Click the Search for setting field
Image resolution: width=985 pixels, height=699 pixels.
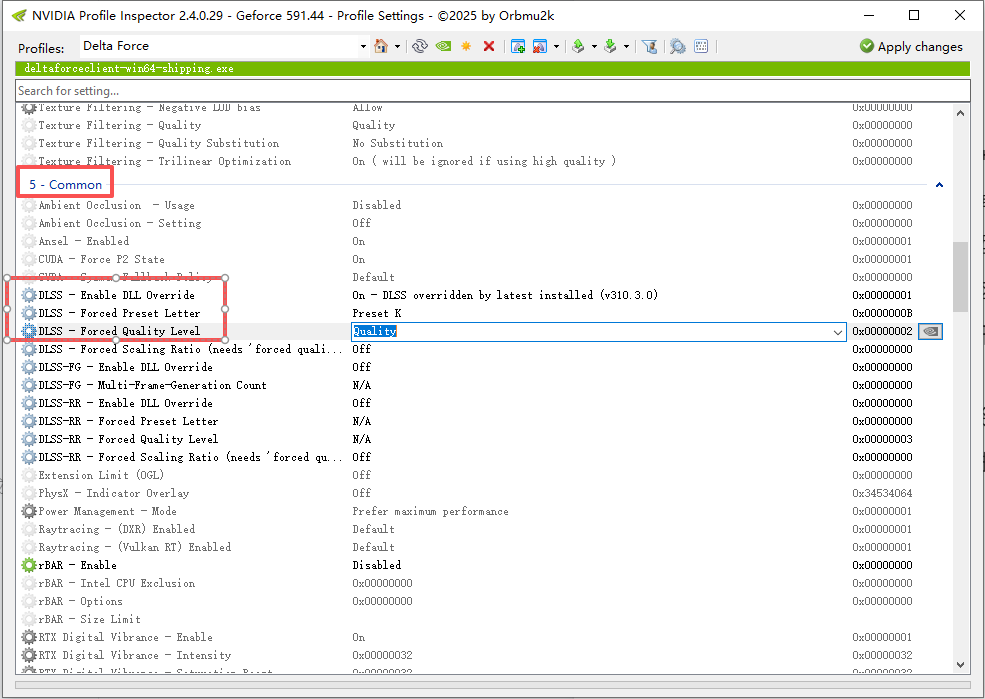(492, 91)
